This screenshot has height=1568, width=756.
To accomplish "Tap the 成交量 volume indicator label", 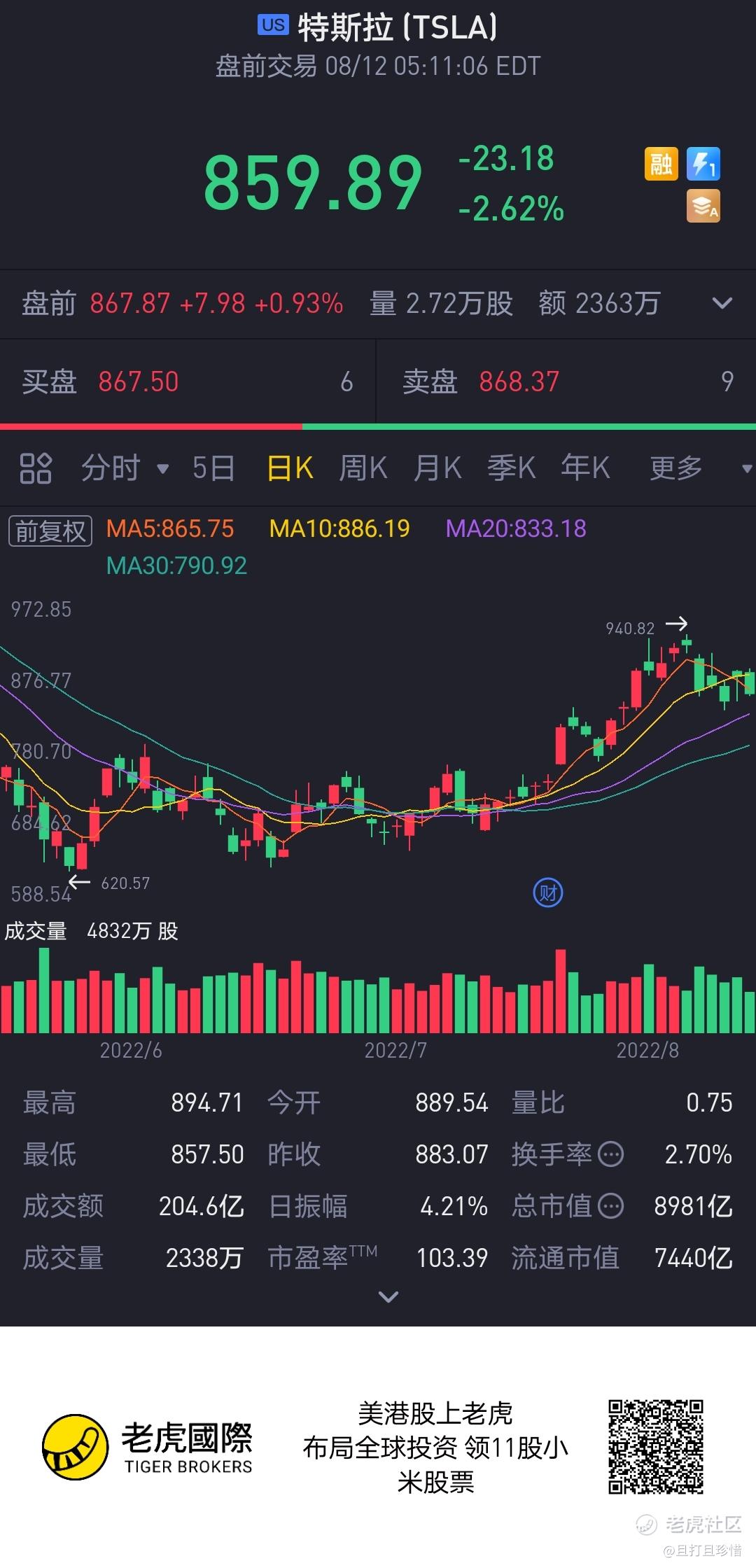I will 36,931.
